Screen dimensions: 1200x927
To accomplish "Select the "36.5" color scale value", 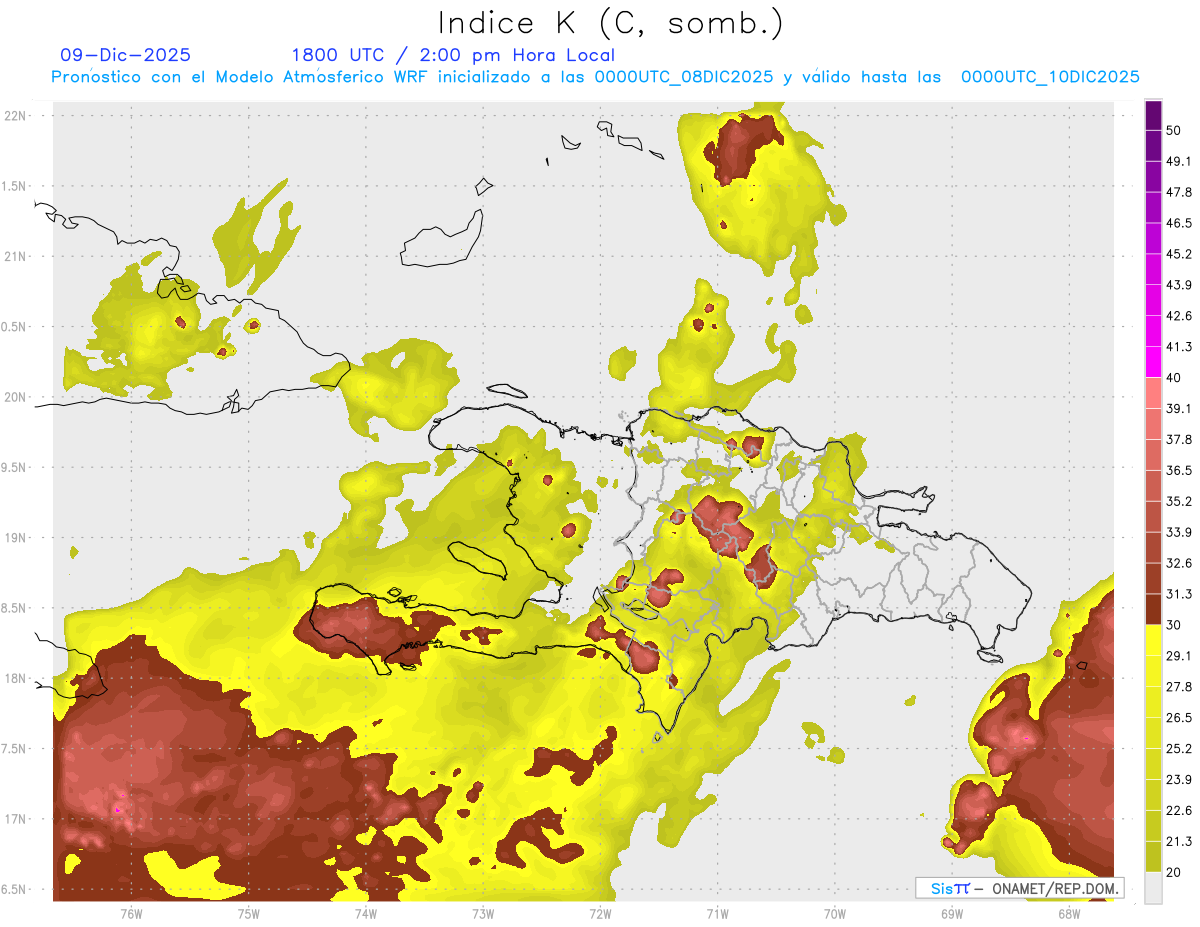I will (x=1179, y=470).
